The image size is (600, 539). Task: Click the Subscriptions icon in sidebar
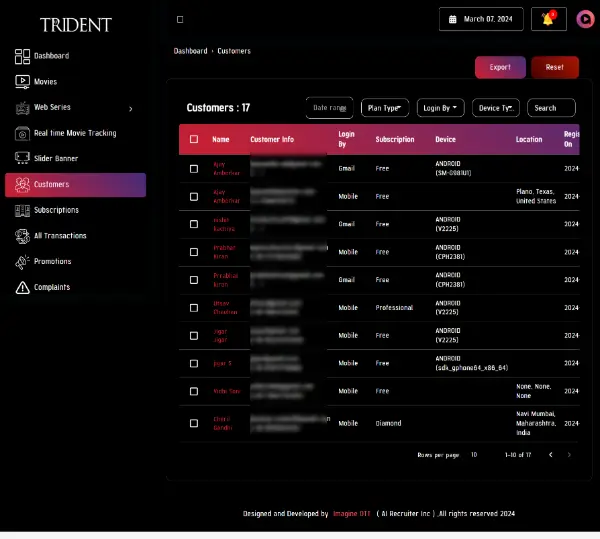pos(22,210)
